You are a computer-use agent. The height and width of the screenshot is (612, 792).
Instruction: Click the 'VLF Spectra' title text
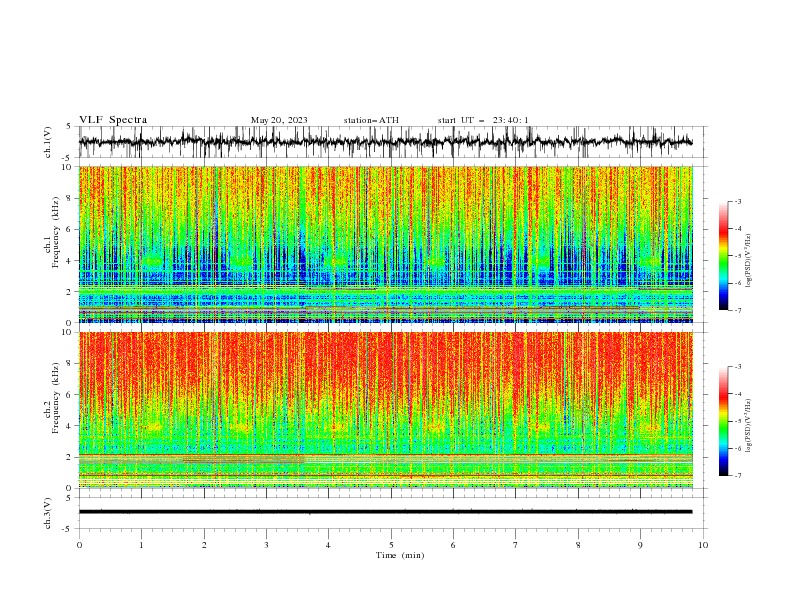coord(113,120)
